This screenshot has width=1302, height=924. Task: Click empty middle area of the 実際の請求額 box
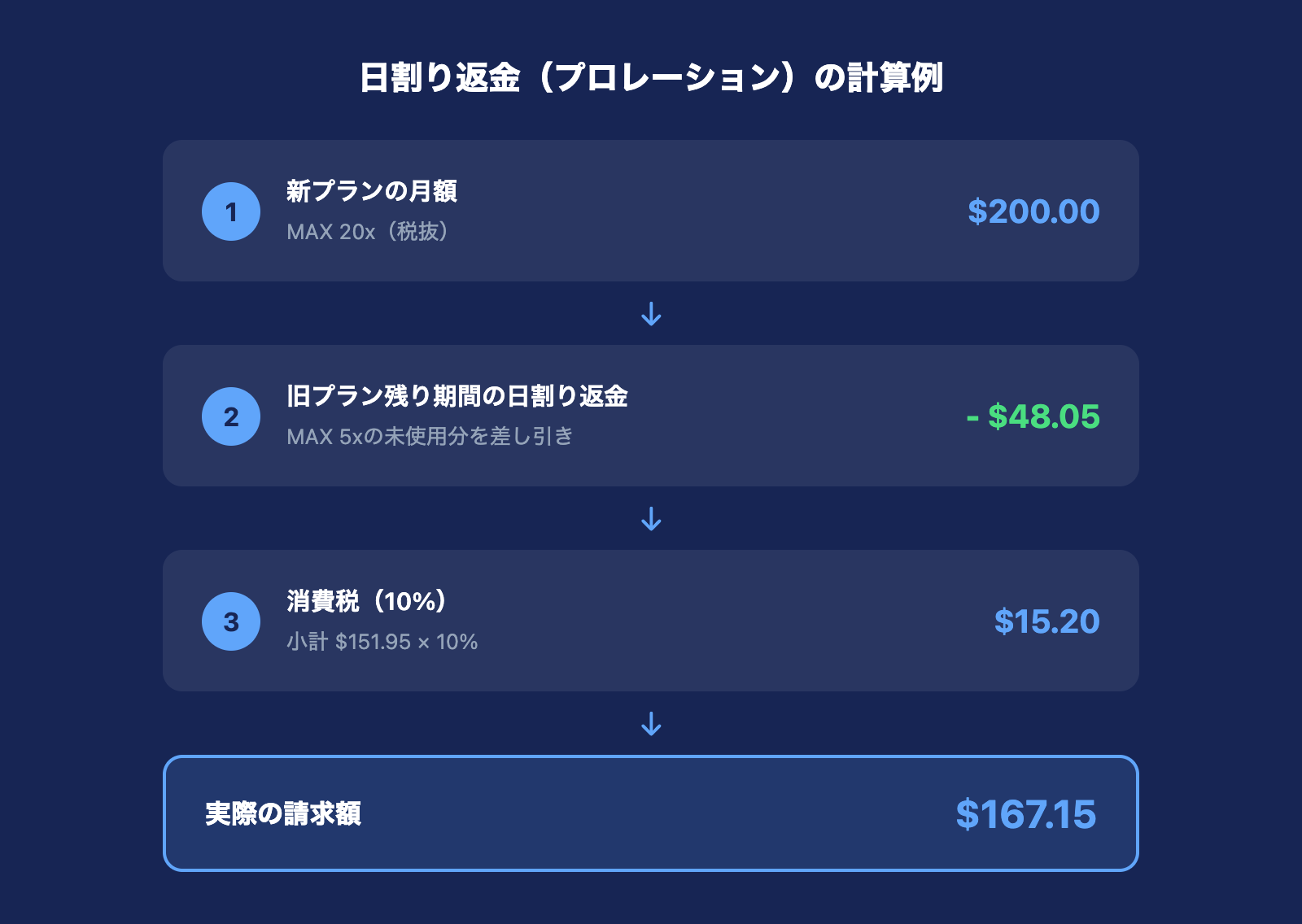tap(651, 813)
